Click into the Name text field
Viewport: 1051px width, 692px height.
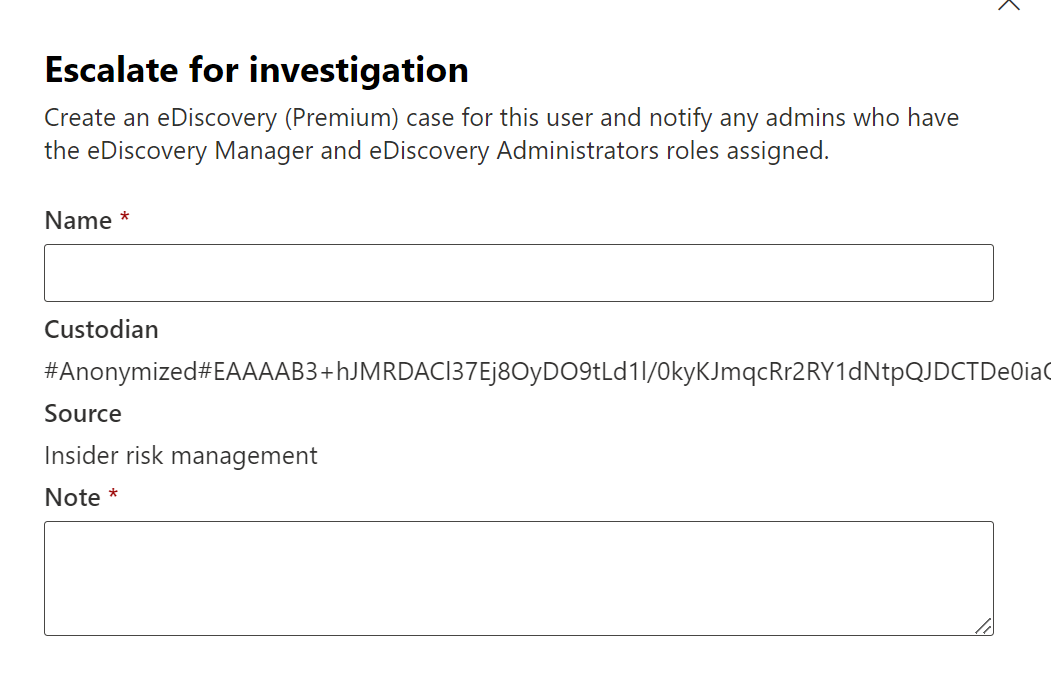pyautogui.click(x=518, y=273)
